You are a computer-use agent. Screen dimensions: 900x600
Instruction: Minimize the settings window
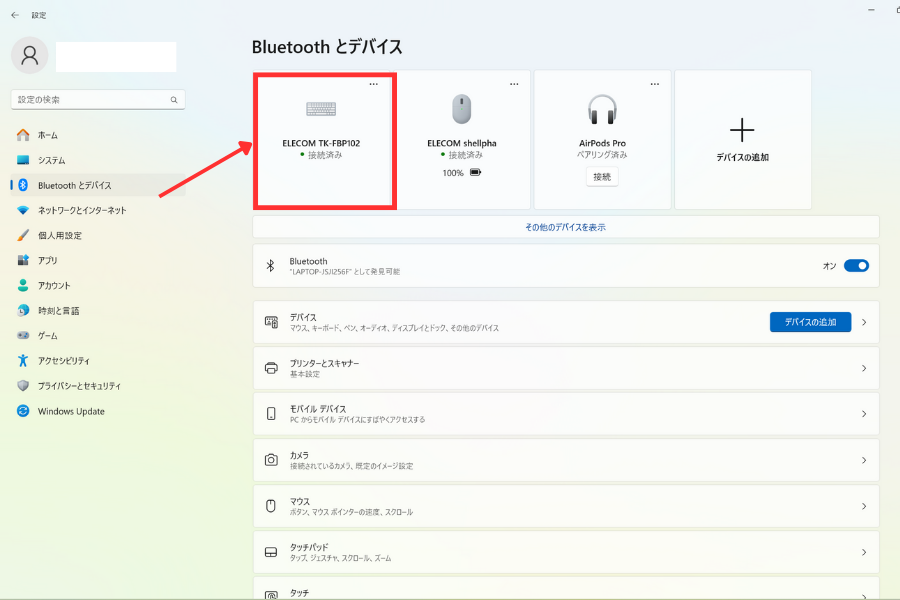click(871, 10)
